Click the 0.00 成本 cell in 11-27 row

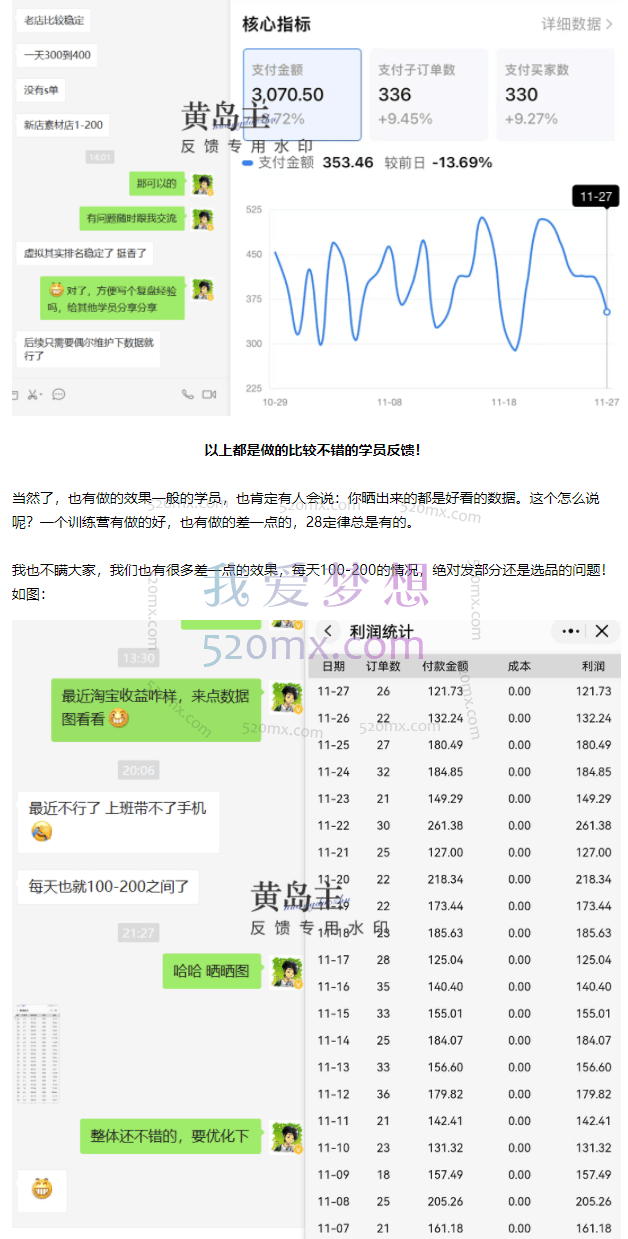pyautogui.click(x=519, y=691)
